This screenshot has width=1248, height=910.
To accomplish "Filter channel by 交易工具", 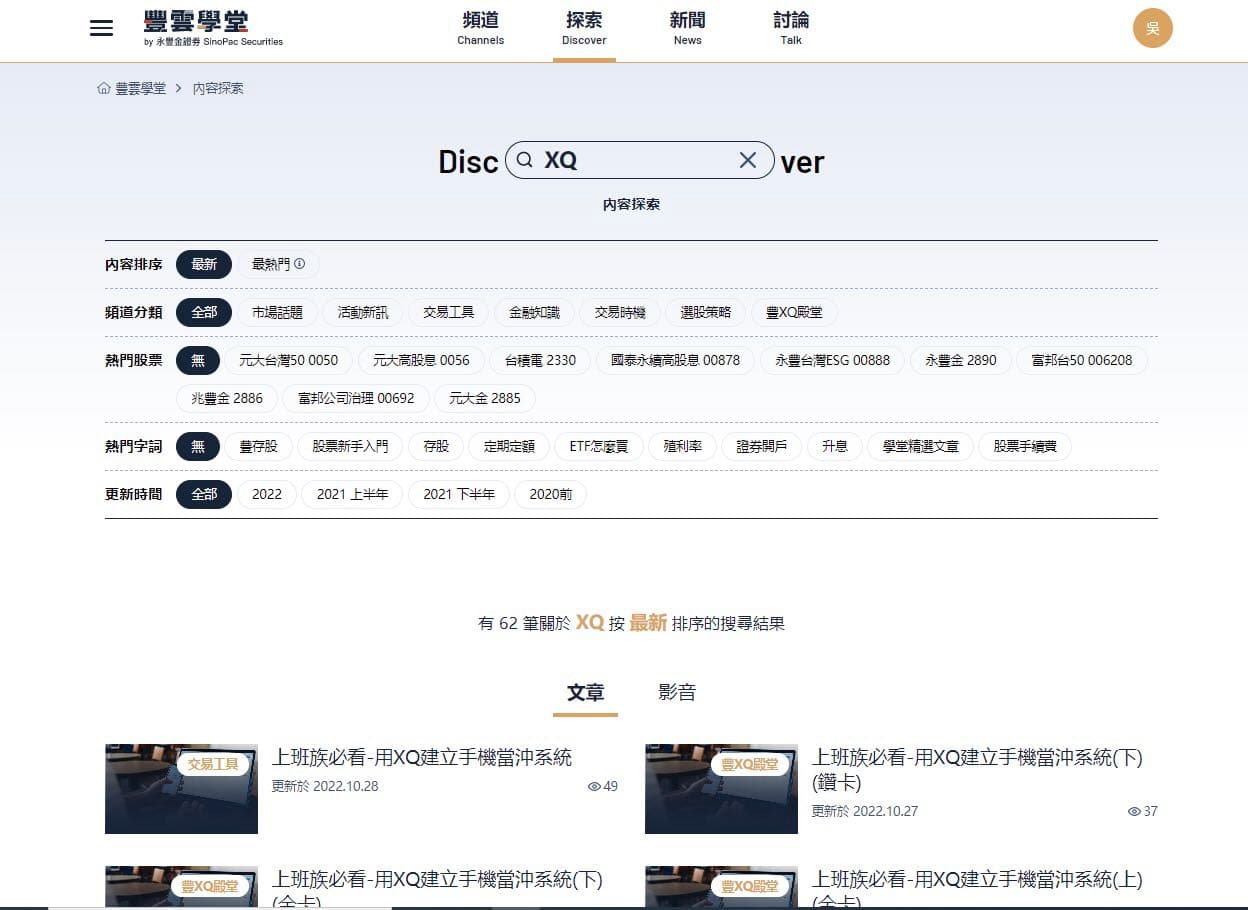I will [x=448, y=312].
